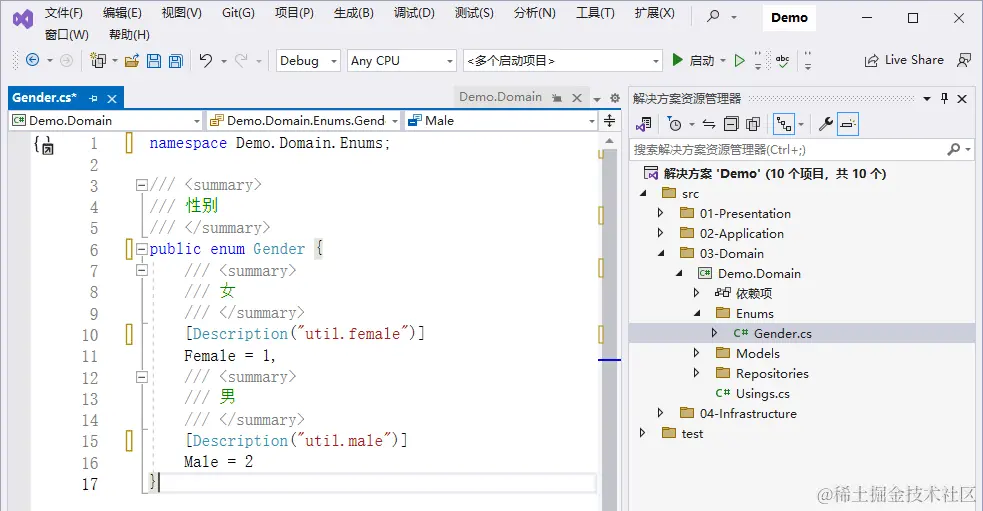This screenshot has height=511, width=983.
Task: Open the Demo.Domain project navigation dropdown
Action: click(105, 120)
